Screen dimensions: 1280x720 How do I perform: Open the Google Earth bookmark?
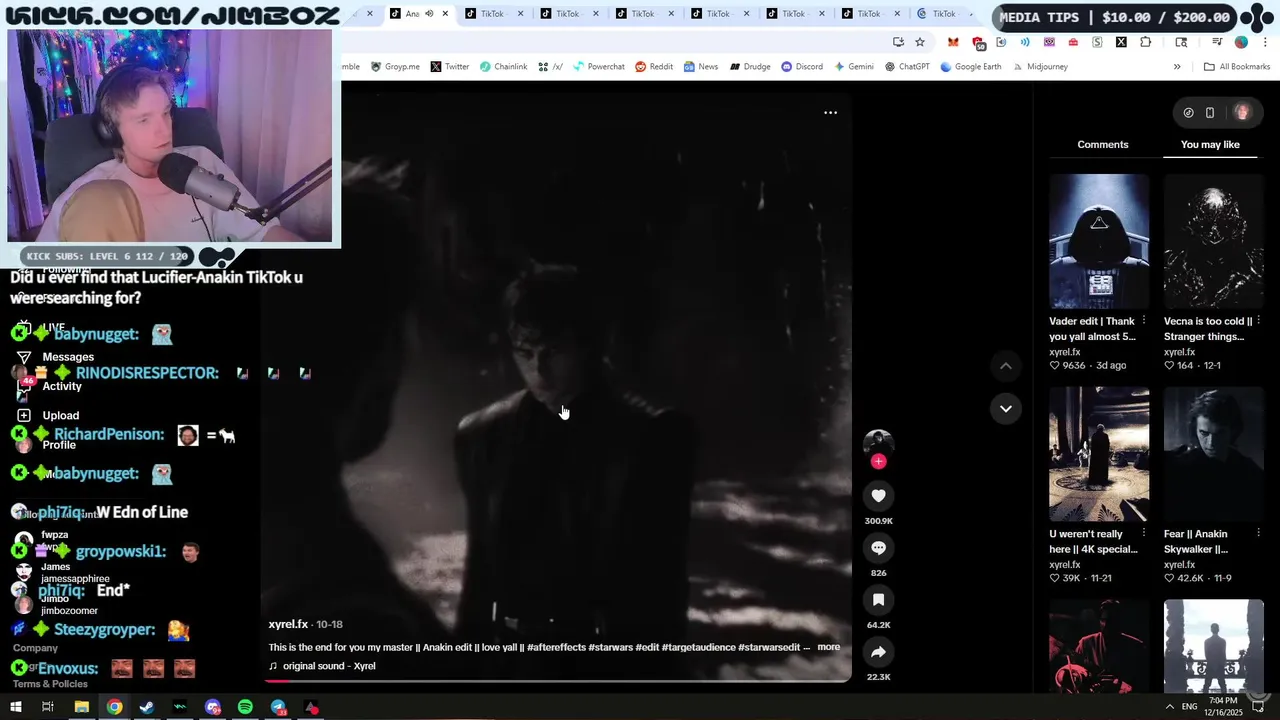(x=970, y=67)
